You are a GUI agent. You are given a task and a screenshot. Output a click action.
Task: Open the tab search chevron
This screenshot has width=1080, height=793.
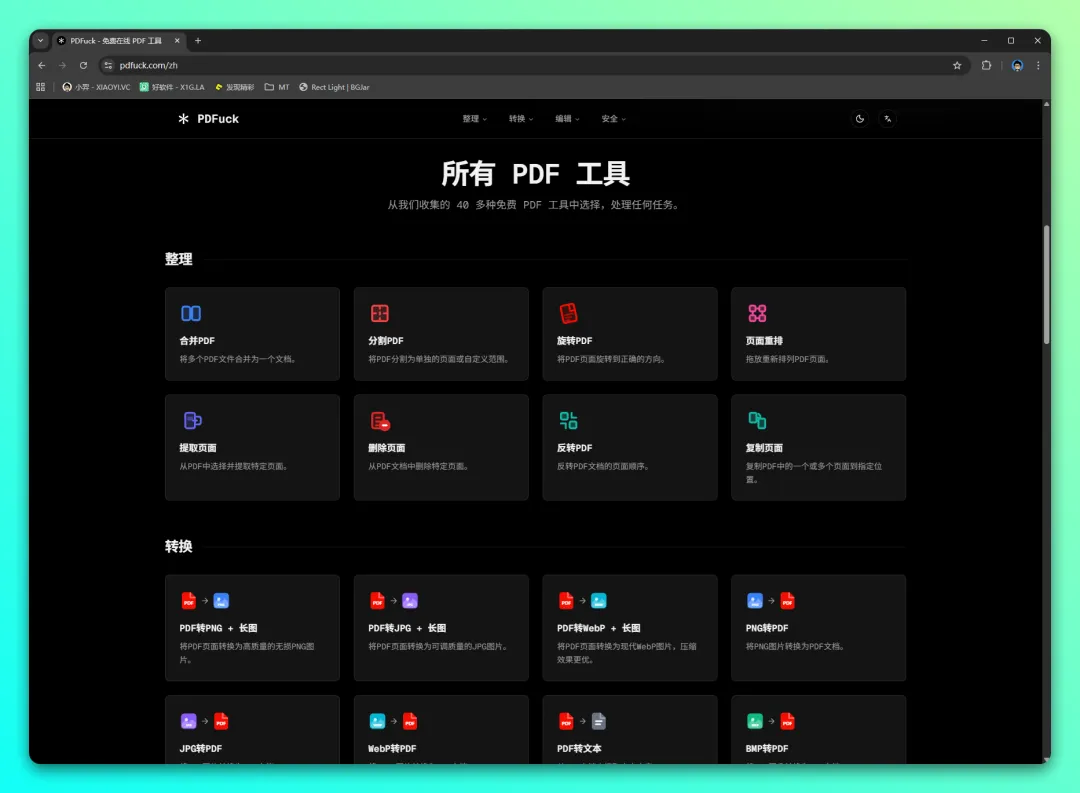pos(41,41)
